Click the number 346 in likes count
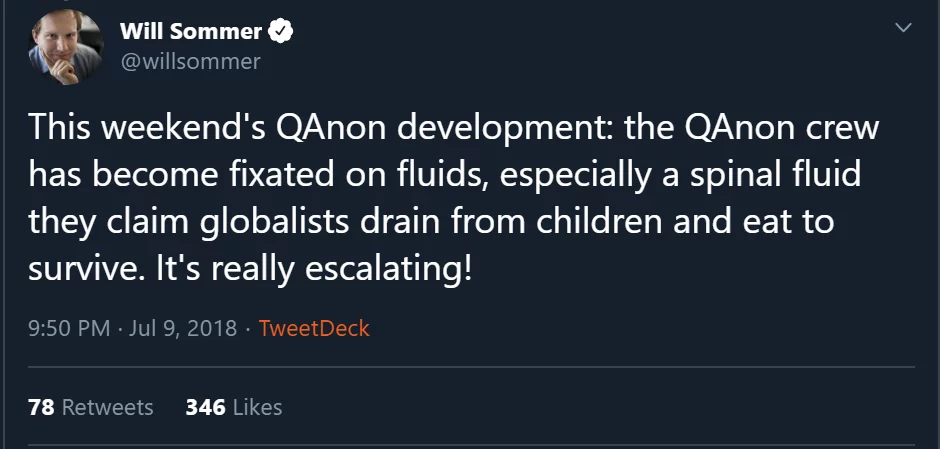The height and width of the screenshot is (449, 940). click(205, 407)
